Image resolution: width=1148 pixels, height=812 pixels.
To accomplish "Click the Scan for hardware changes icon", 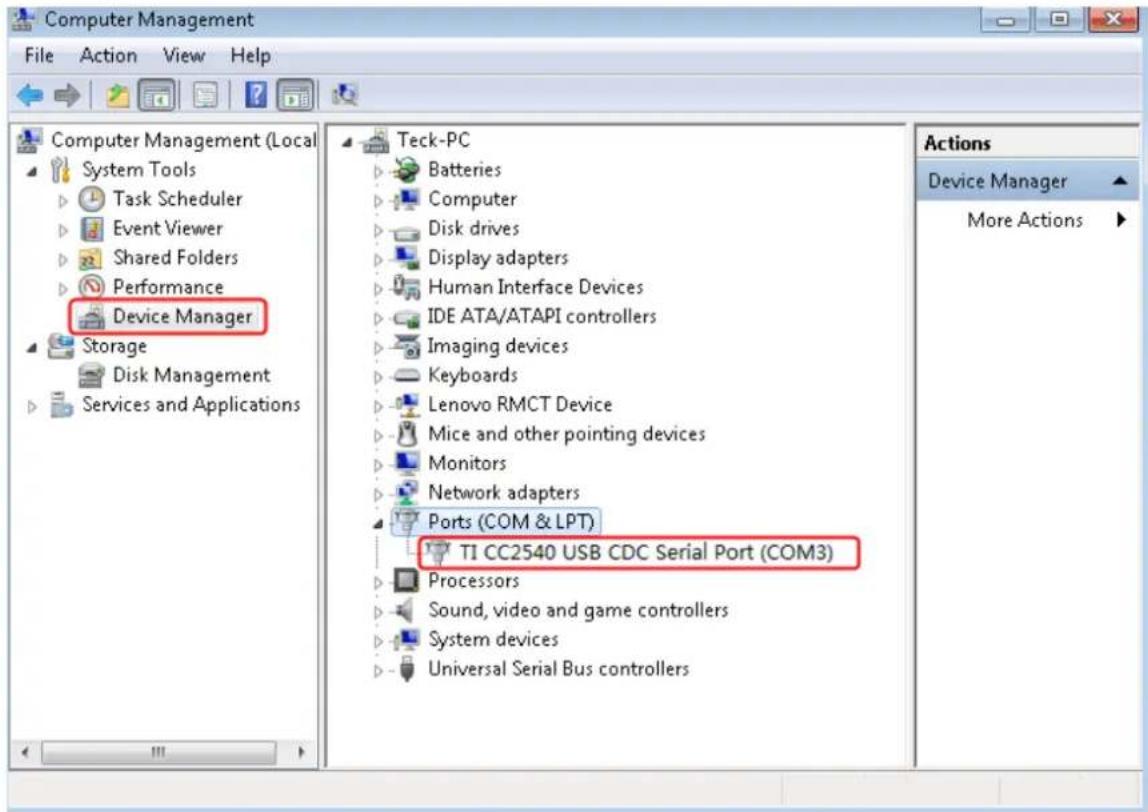I will pyautogui.click(x=345, y=94).
